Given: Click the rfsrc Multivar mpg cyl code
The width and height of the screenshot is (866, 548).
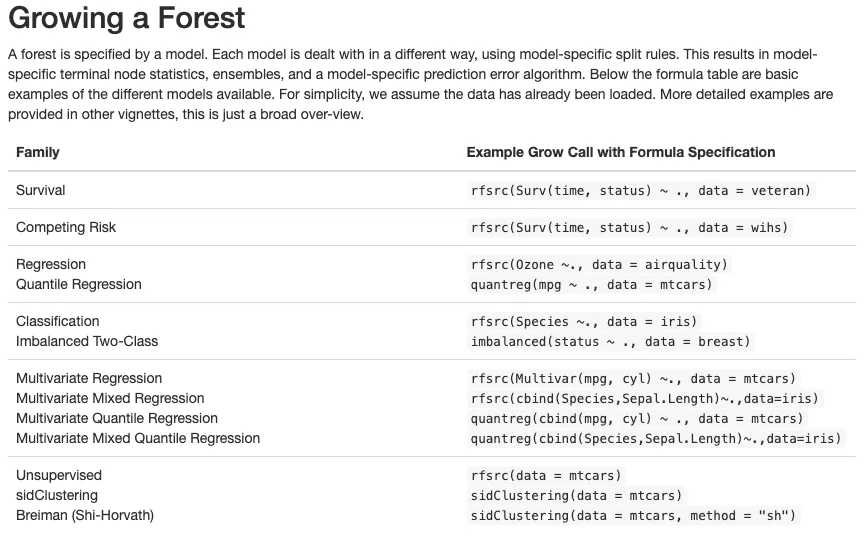Looking at the screenshot, I should click(x=633, y=378).
